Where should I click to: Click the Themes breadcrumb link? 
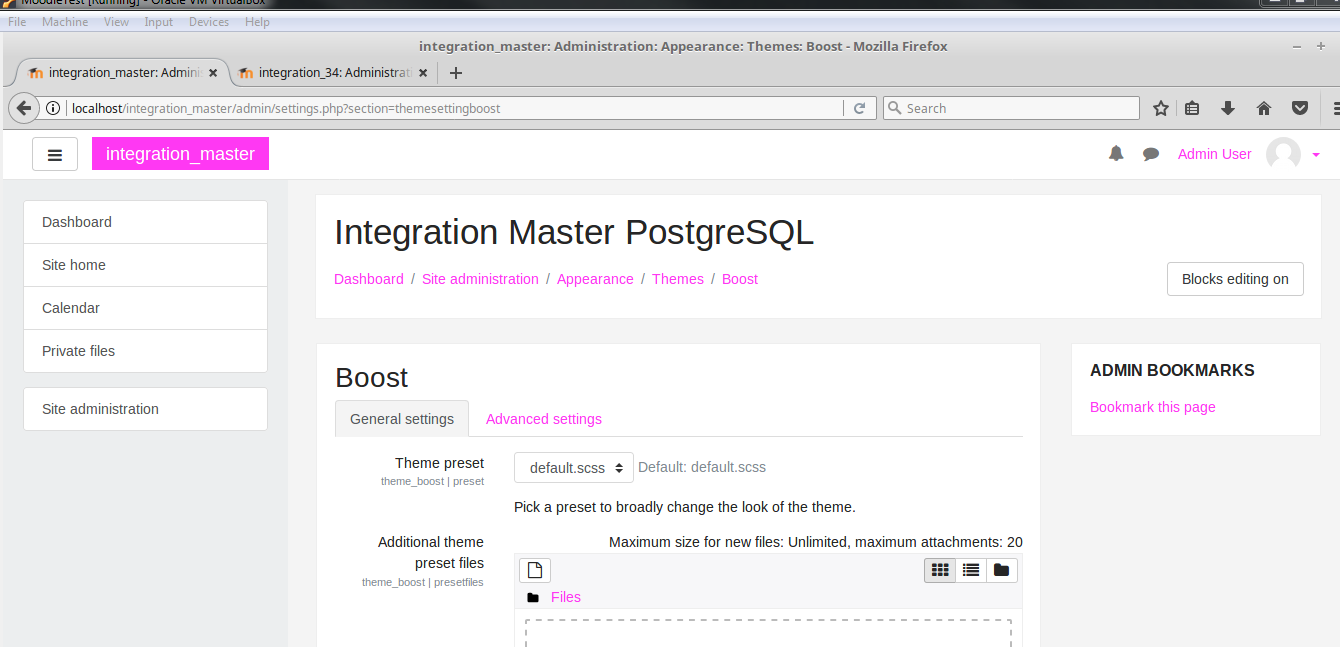coord(678,279)
